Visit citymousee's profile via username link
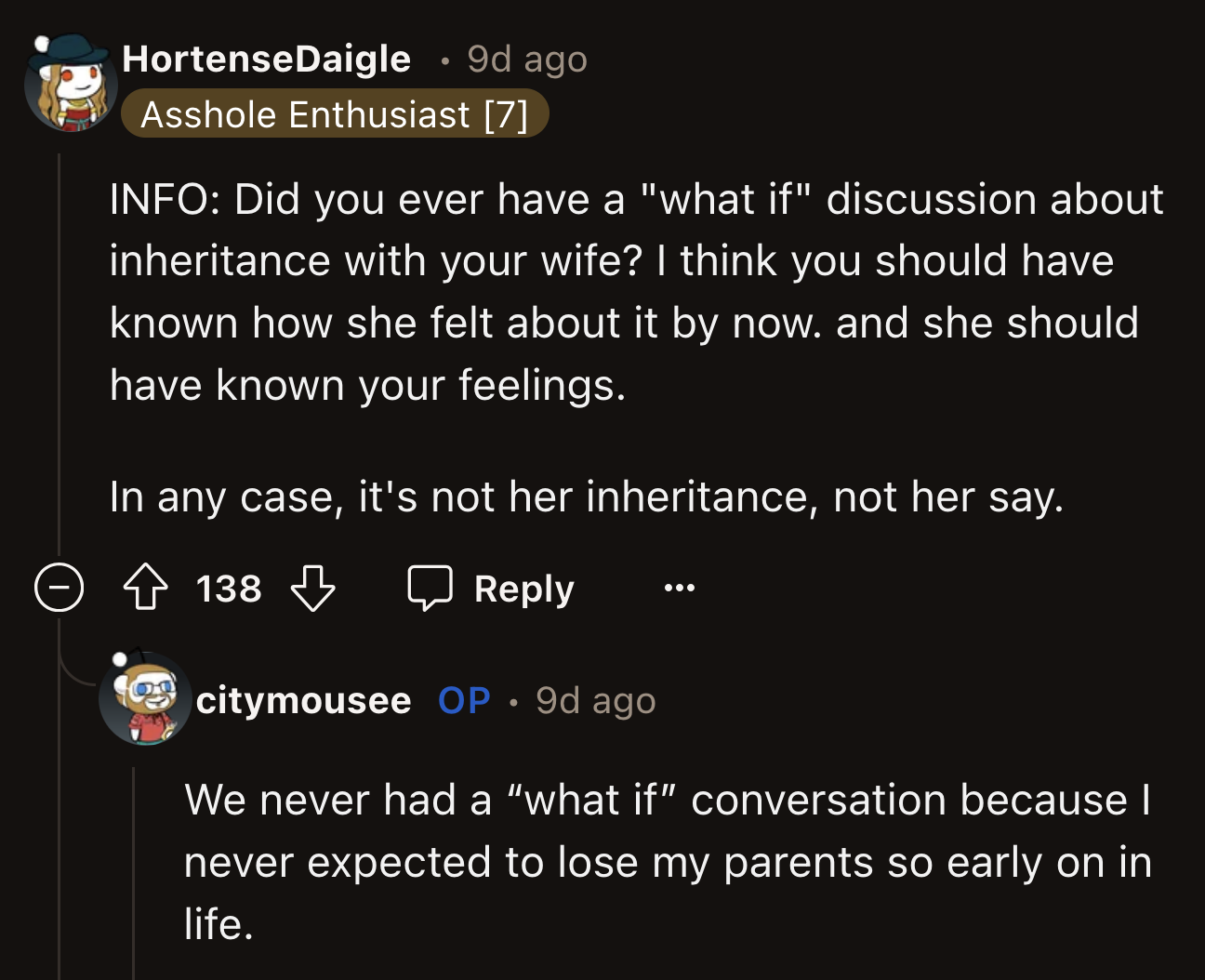1205x980 pixels. (303, 700)
